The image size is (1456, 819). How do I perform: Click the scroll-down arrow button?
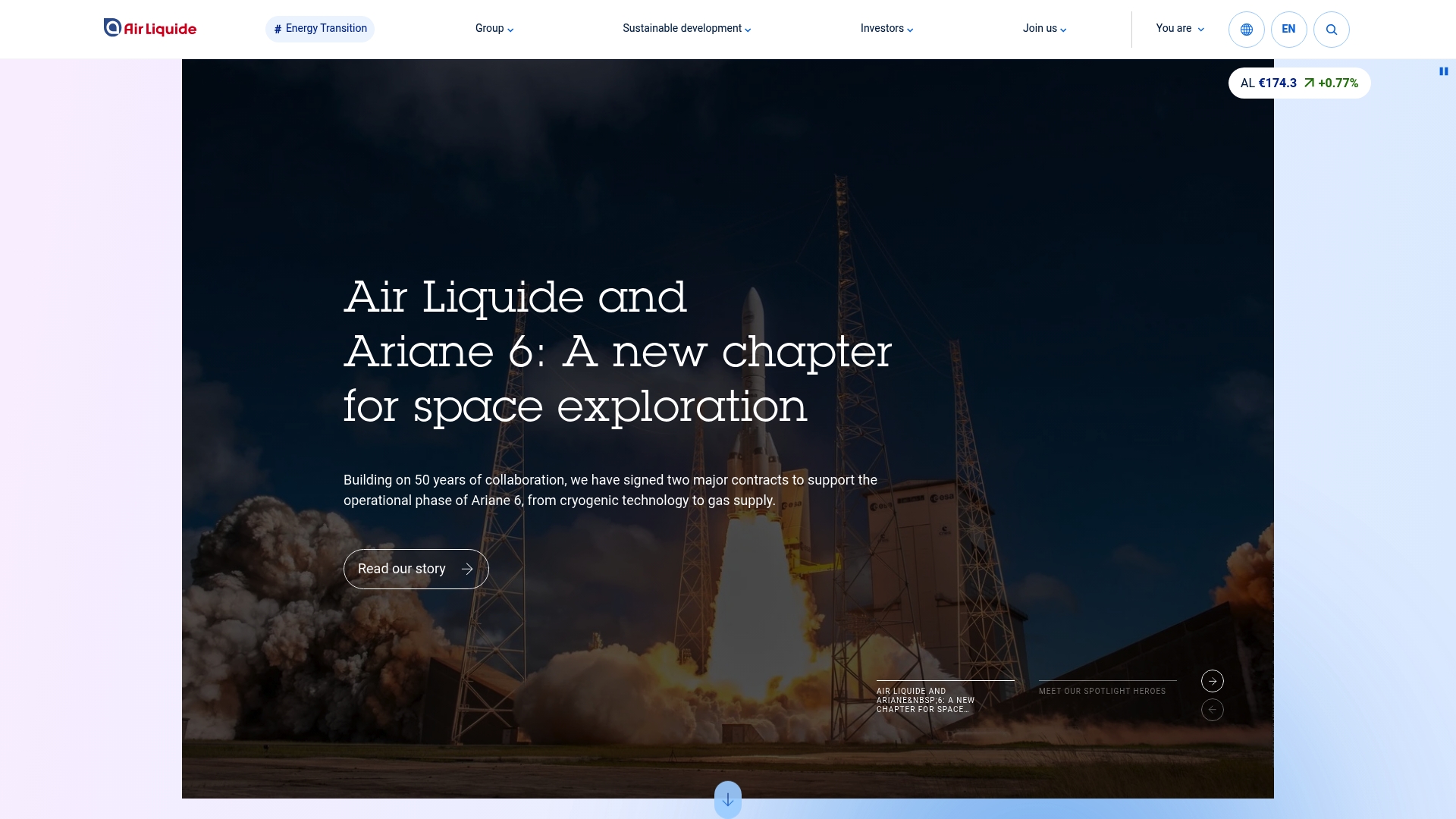coord(727,799)
